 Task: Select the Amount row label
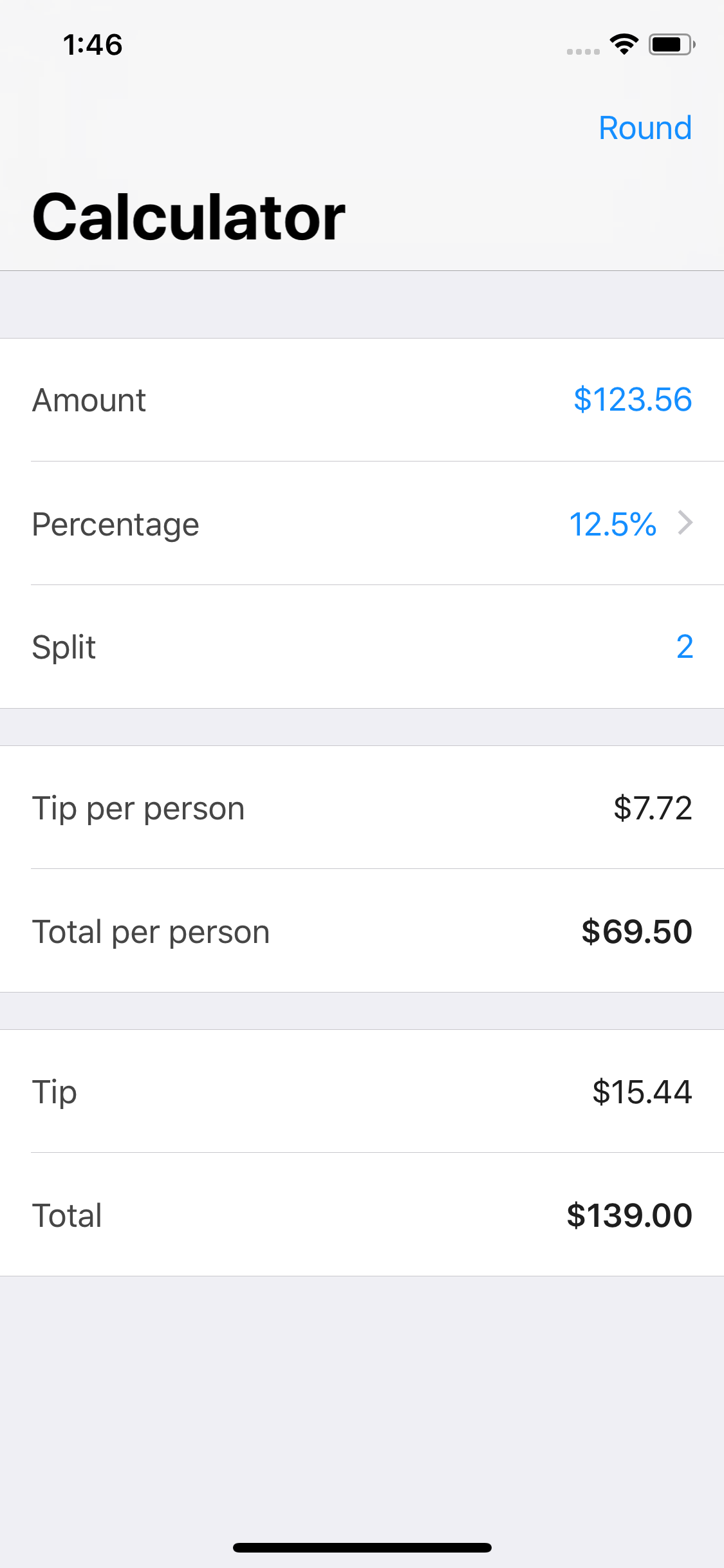coord(89,400)
